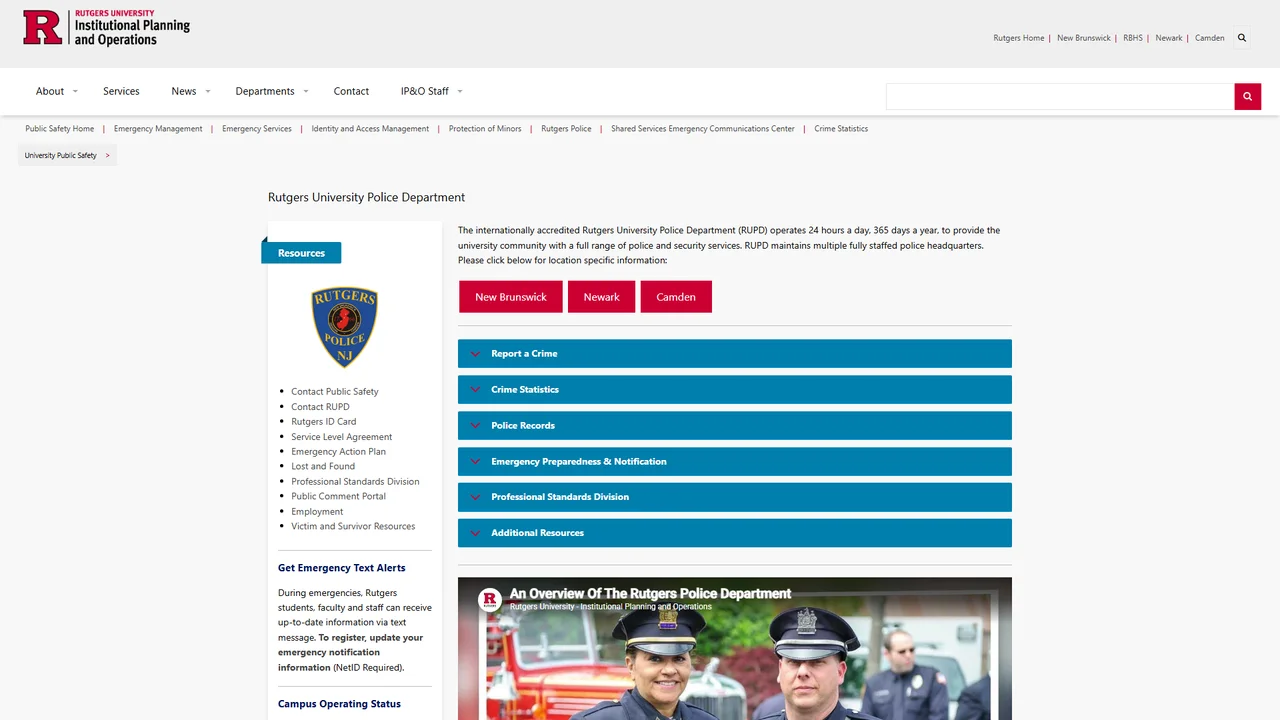Open Public Safety Home in the subnav
Viewport: 1280px width, 720px height.
[60, 129]
